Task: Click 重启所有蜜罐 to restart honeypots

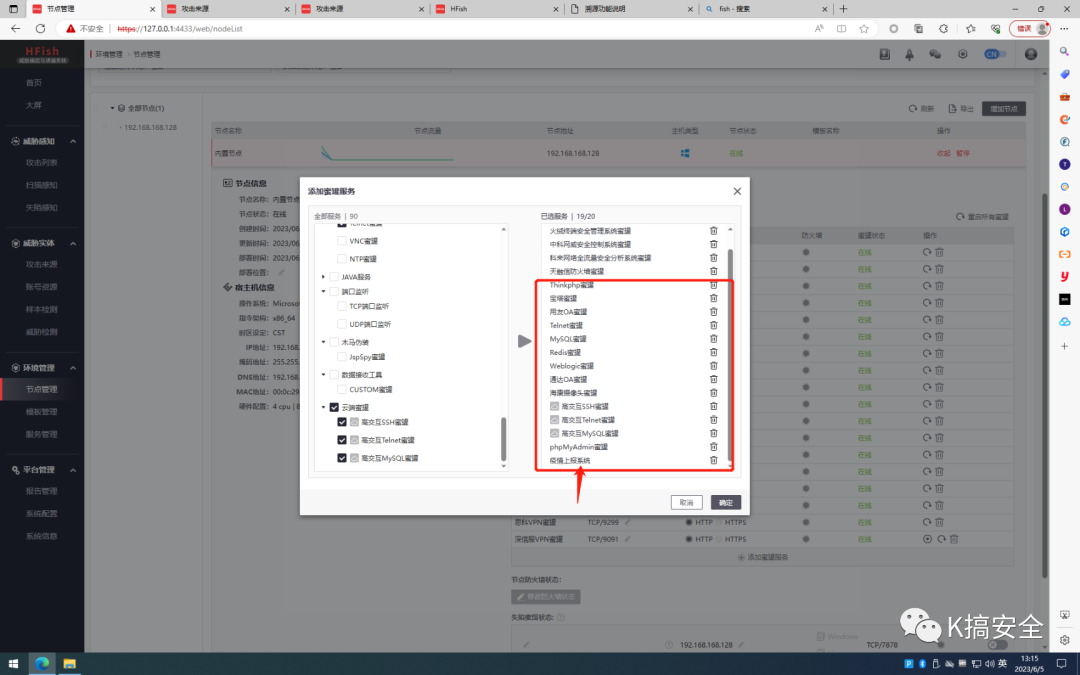Action: click(x=982, y=217)
